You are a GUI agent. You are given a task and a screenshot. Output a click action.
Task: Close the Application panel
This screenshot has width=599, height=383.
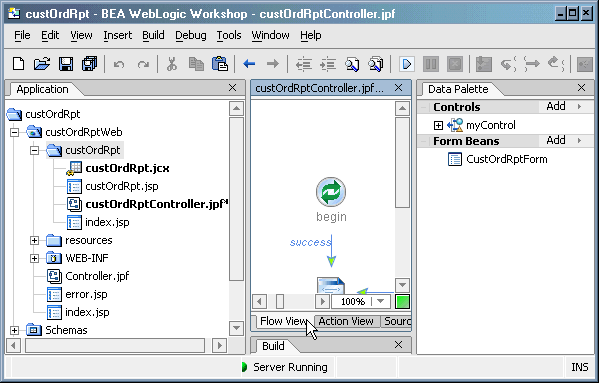pos(232,88)
